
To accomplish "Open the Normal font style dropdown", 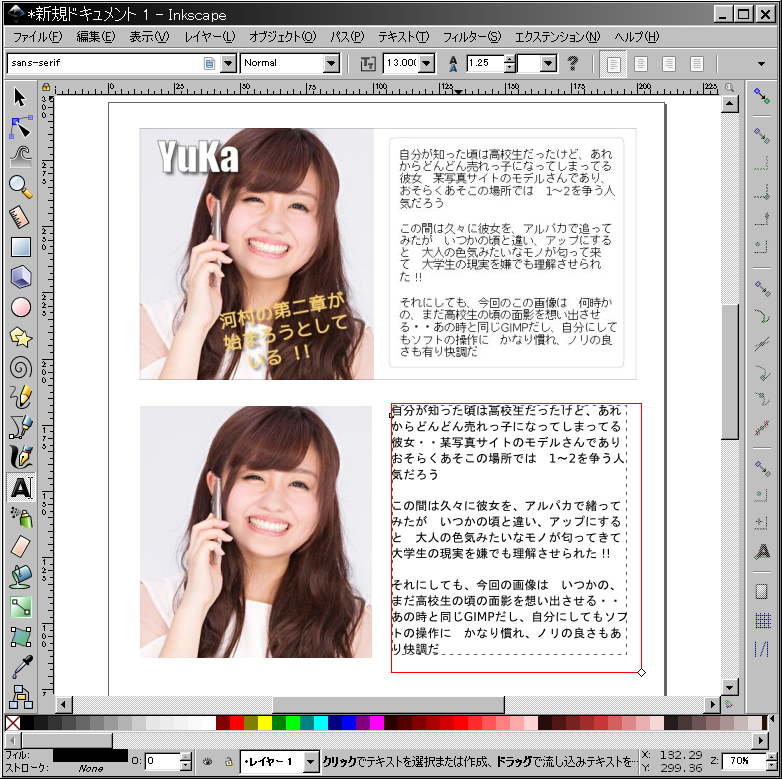I will pyautogui.click(x=332, y=63).
